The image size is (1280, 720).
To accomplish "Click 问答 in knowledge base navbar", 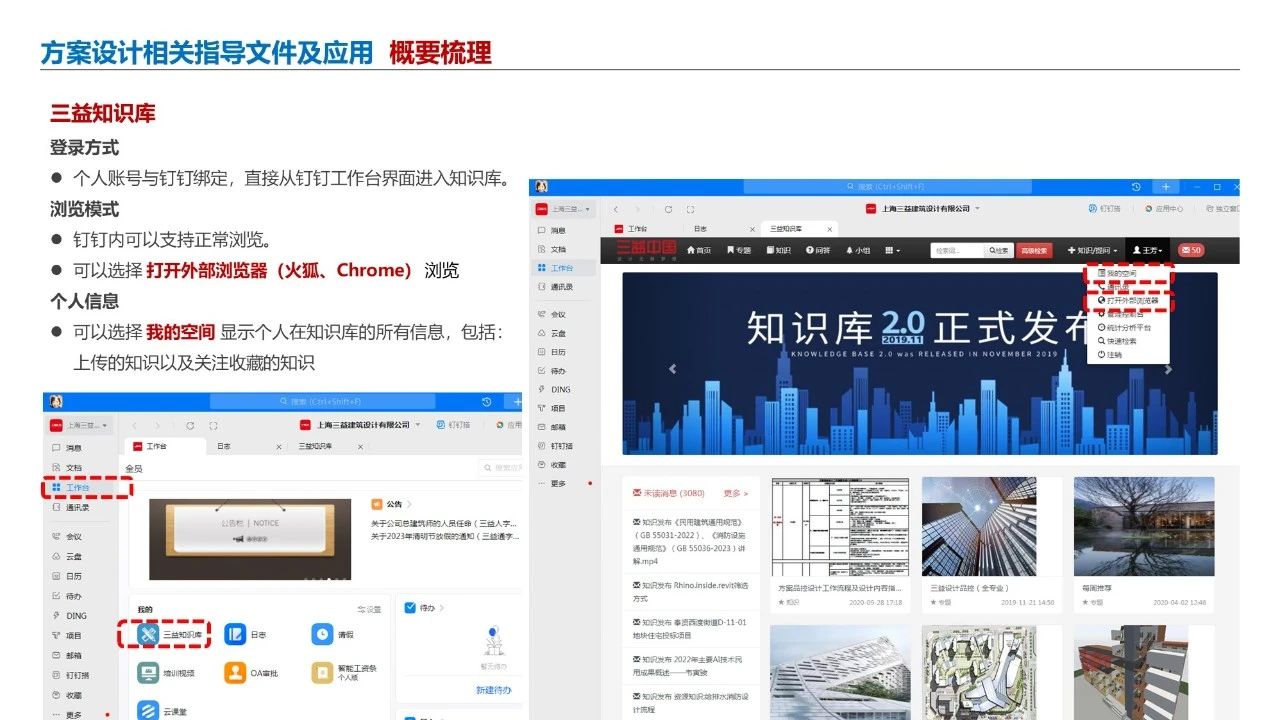I will (817, 250).
